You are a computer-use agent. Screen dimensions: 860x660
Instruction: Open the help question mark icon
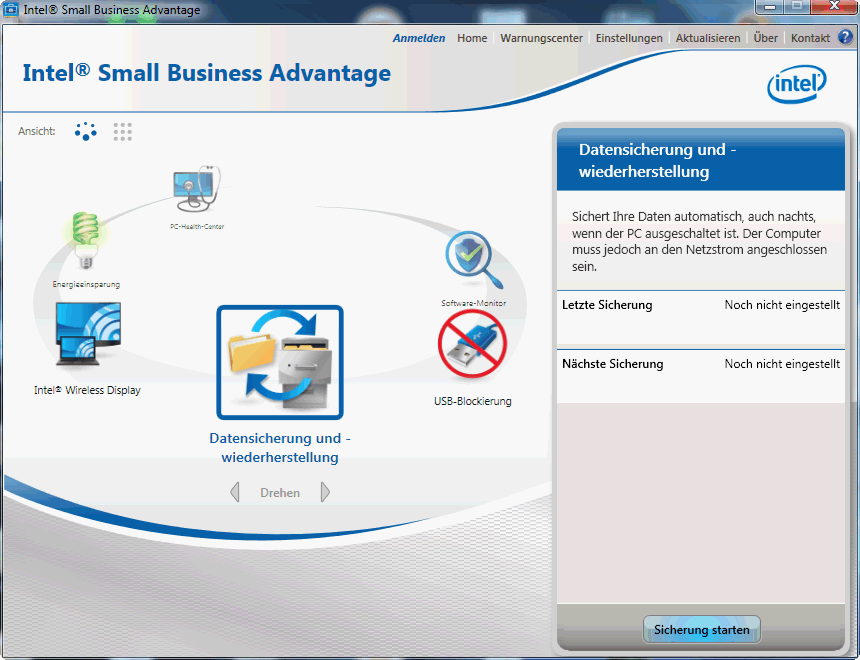tap(845, 37)
